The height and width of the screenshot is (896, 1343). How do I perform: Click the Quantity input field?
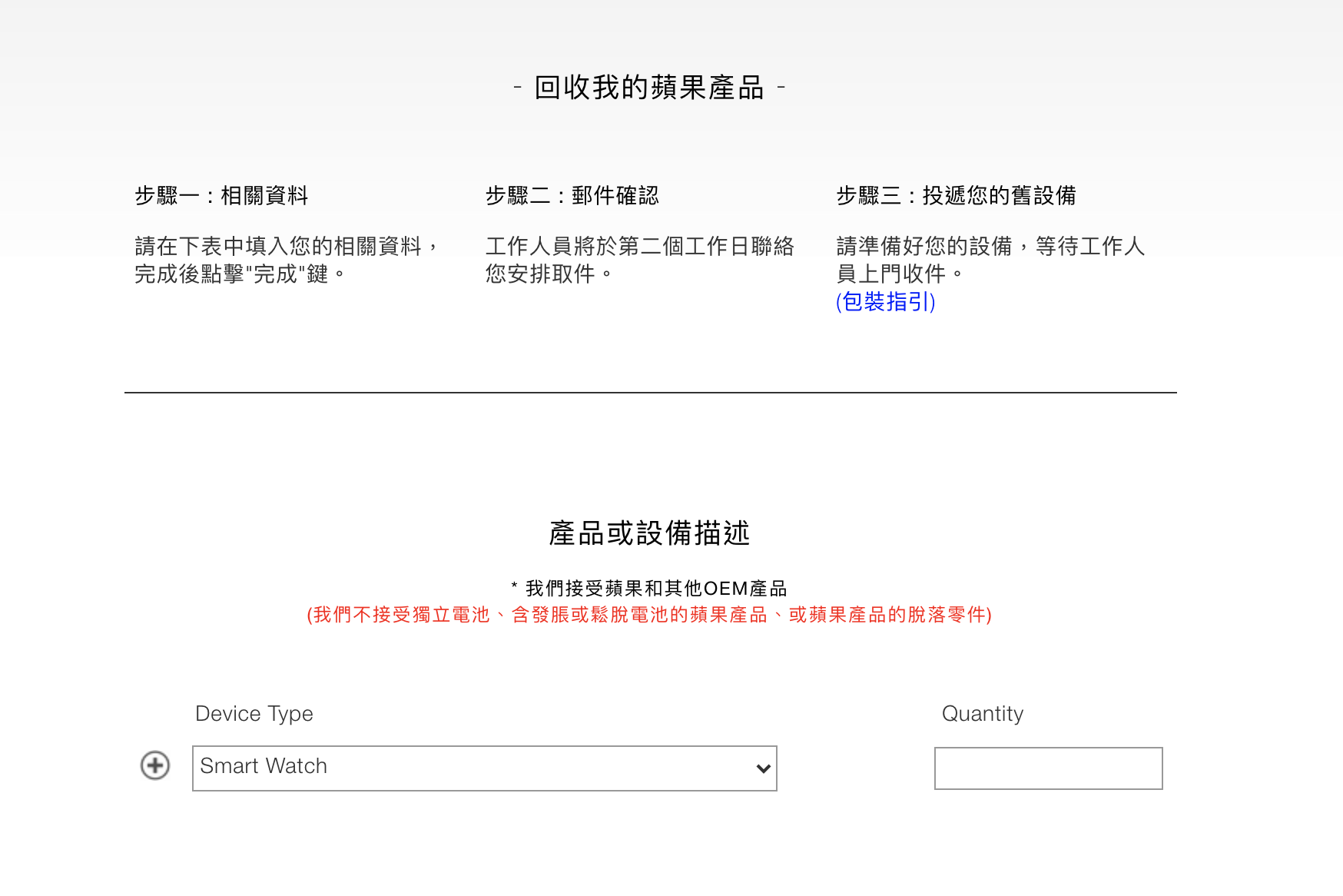coord(1048,768)
